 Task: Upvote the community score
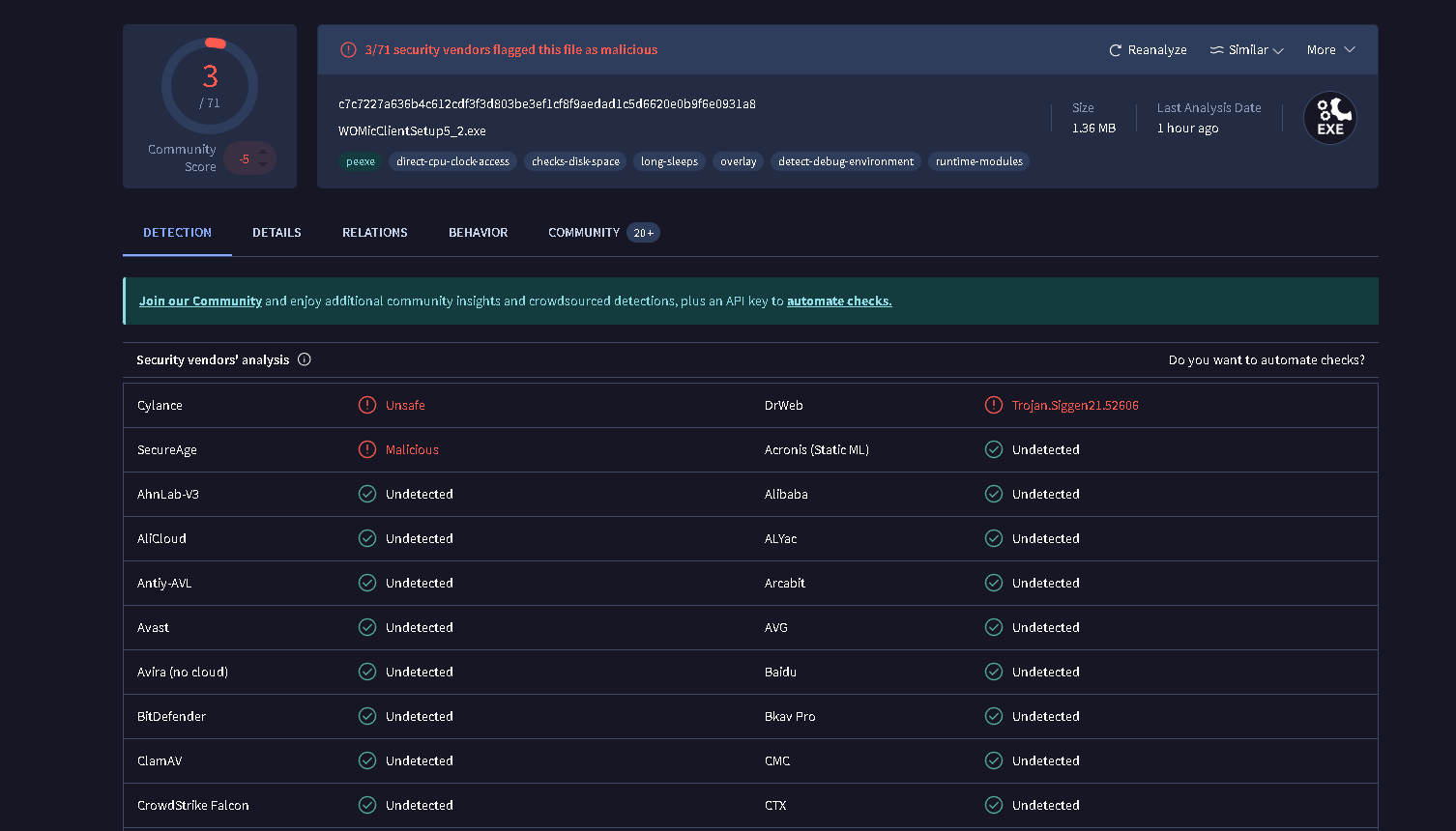[x=263, y=152]
